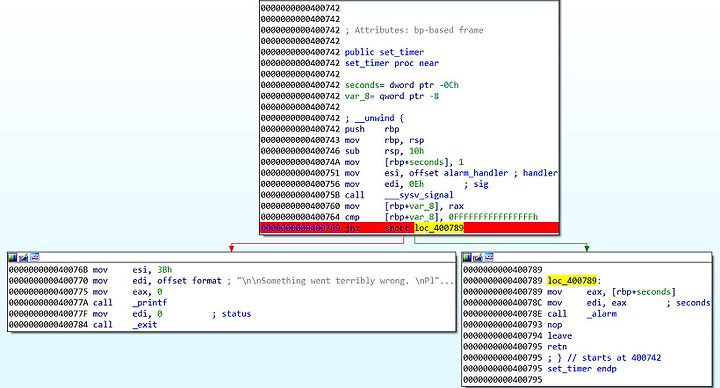Click the ___sysv_signal call target
This screenshot has height=388, width=720.
(x=419, y=195)
